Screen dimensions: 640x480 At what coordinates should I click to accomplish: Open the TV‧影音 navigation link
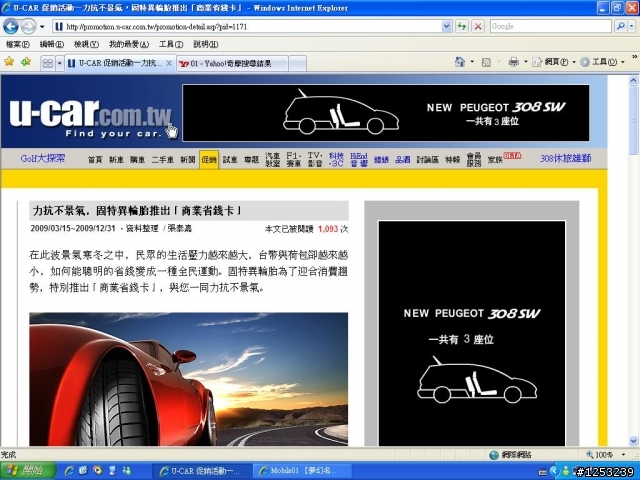click(x=315, y=160)
